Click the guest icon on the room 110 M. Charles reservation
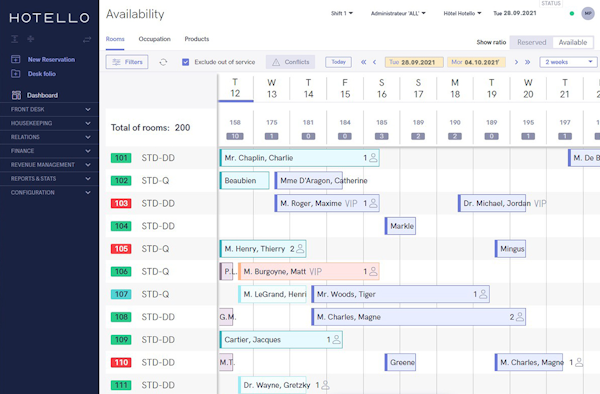 point(579,362)
